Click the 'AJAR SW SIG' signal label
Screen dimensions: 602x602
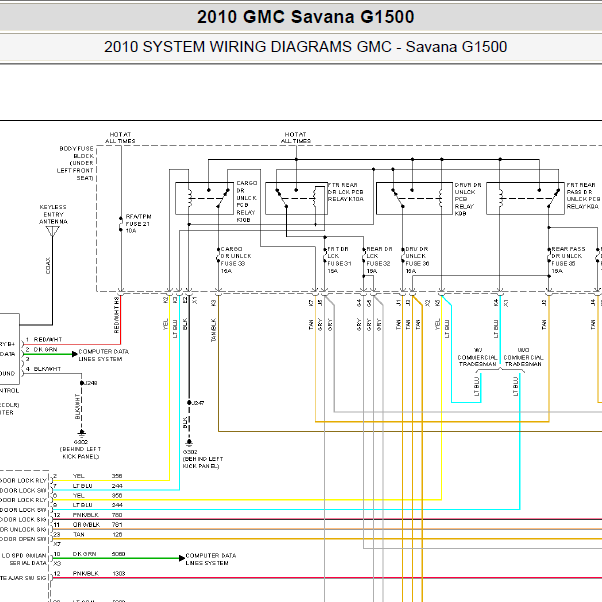pyautogui.click(x=27, y=578)
